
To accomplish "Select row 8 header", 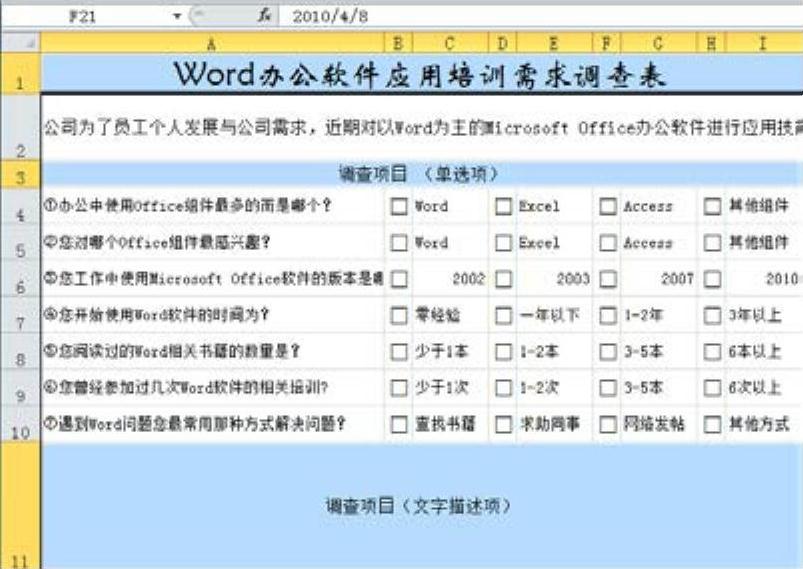I will point(20,352).
